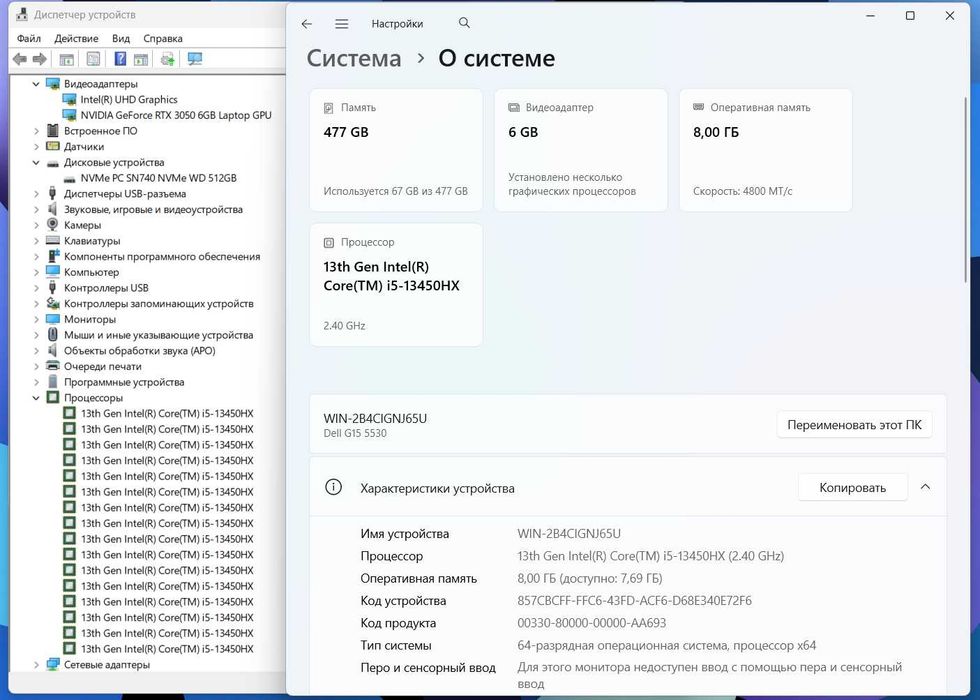Collapse the Видеоадаптеры tree node
The width and height of the screenshot is (980, 700).
36,84
